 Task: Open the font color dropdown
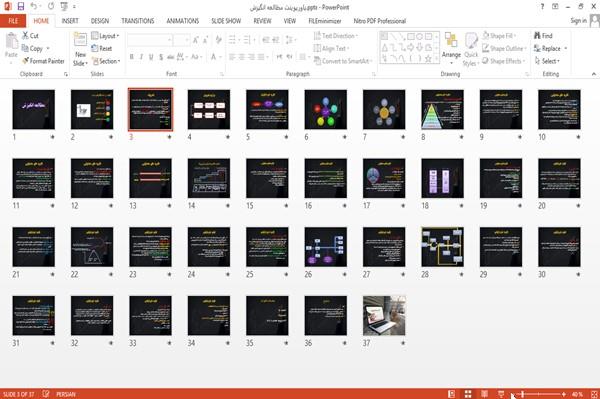[x=220, y=57]
